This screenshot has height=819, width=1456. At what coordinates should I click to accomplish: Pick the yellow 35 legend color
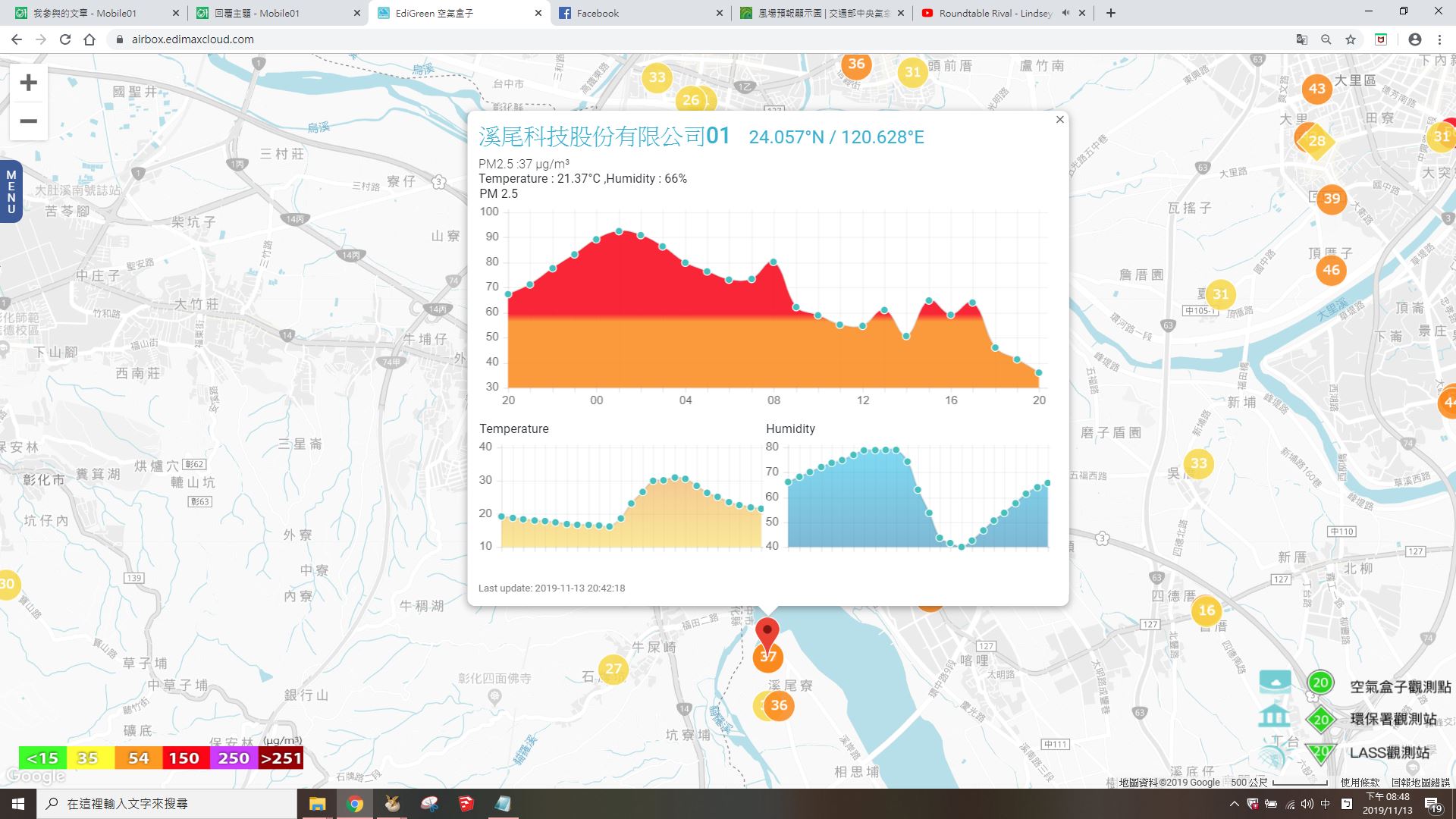tap(90, 758)
